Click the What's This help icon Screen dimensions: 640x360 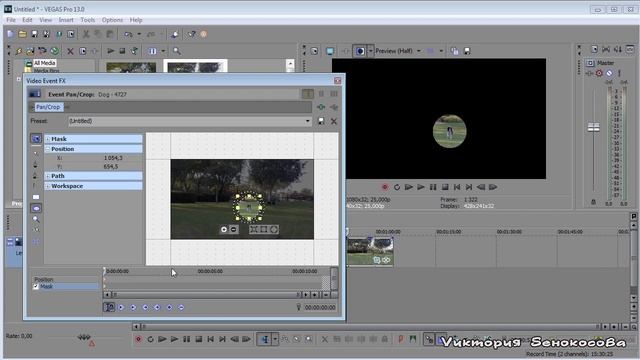191,34
